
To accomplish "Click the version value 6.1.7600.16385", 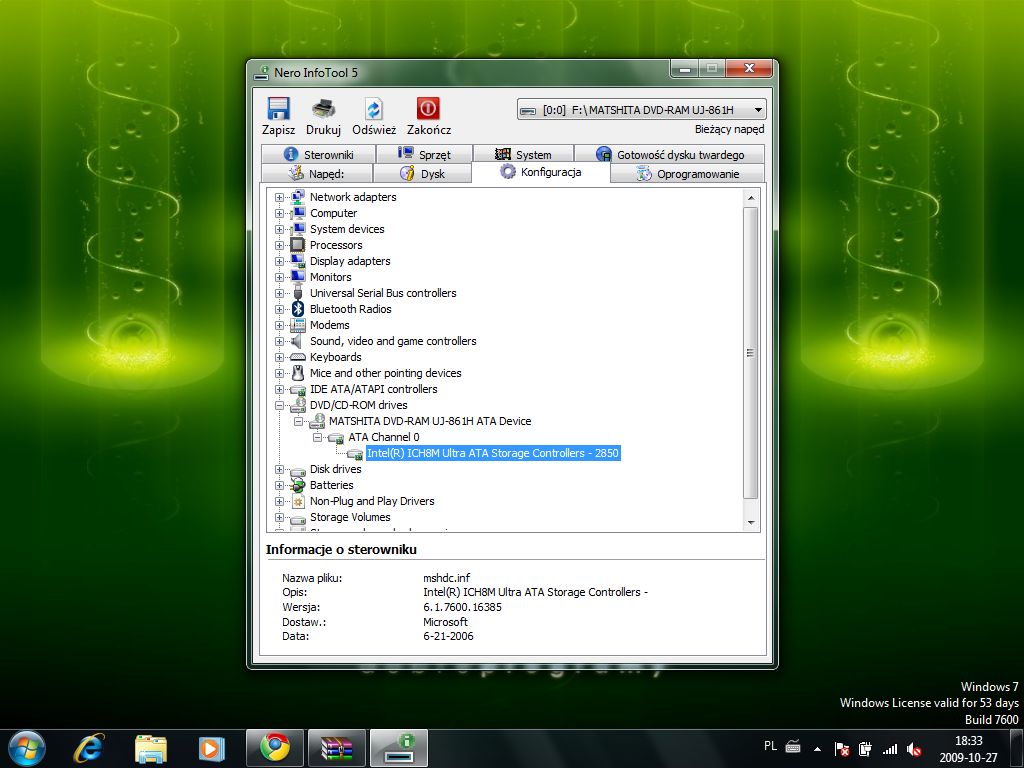I will [462, 607].
